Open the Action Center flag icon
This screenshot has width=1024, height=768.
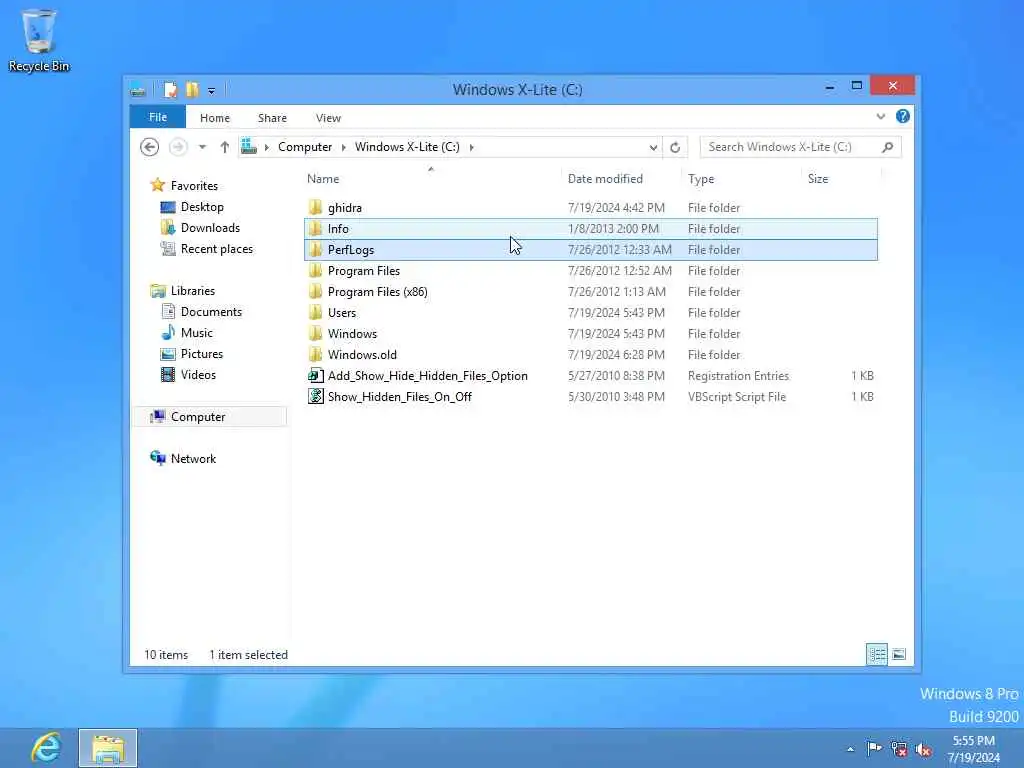(x=874, y=748)
